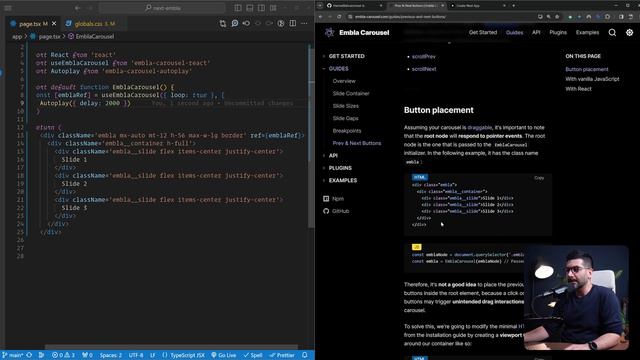Start the Go Live server
Viewport: 640px width, 360px height.
tap(224, 355)
